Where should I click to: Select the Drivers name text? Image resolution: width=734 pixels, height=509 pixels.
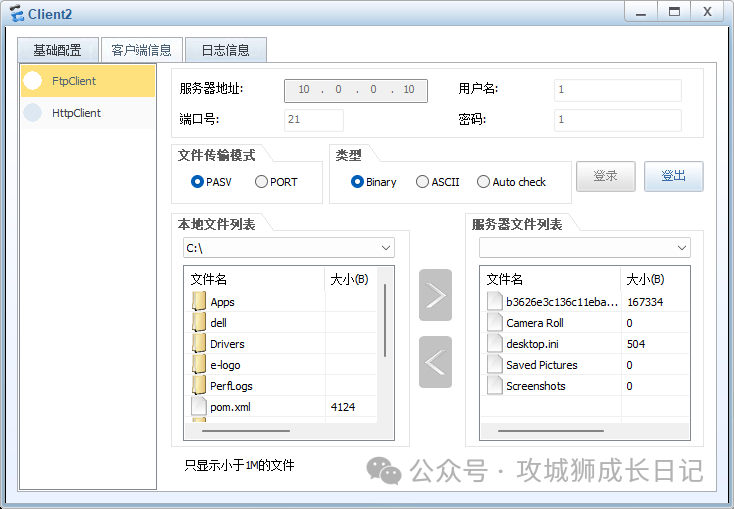coord(227,344)
